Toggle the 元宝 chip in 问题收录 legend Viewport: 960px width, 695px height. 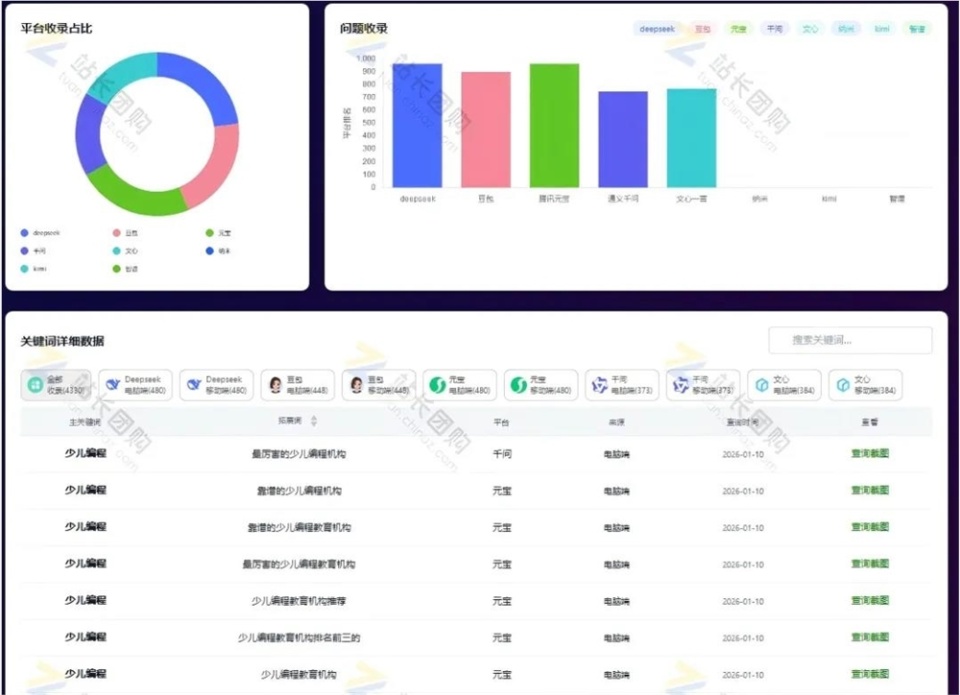pyautogui.click(x=738, y=28)
